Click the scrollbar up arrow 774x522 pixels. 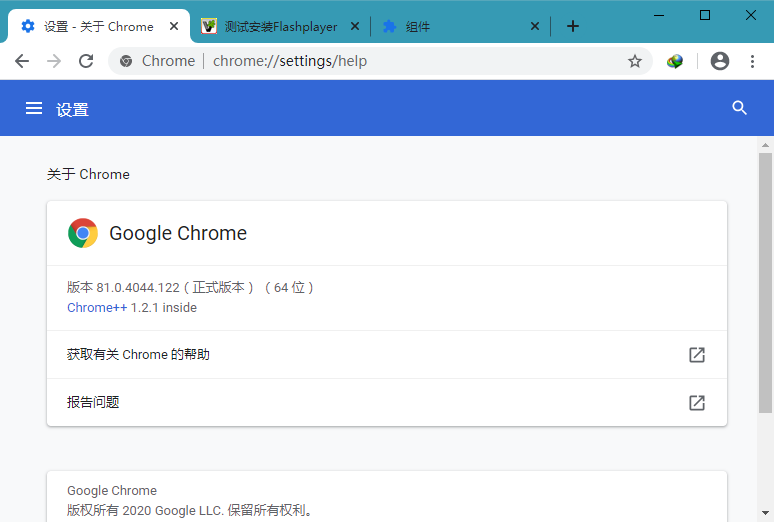click(765, 145)
